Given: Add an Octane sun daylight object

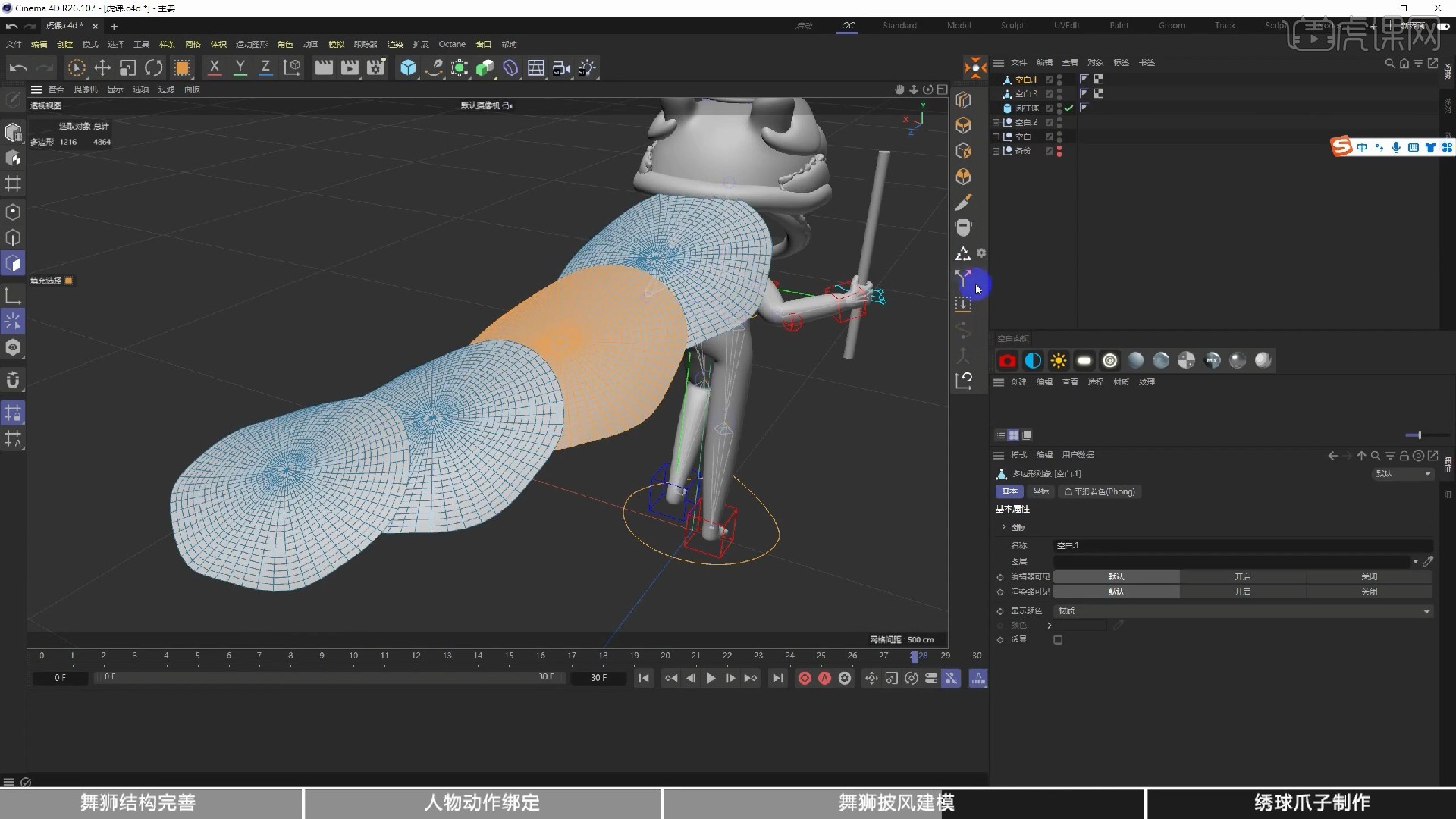Looking at the screenshot, I should (x=1059, y=361).
